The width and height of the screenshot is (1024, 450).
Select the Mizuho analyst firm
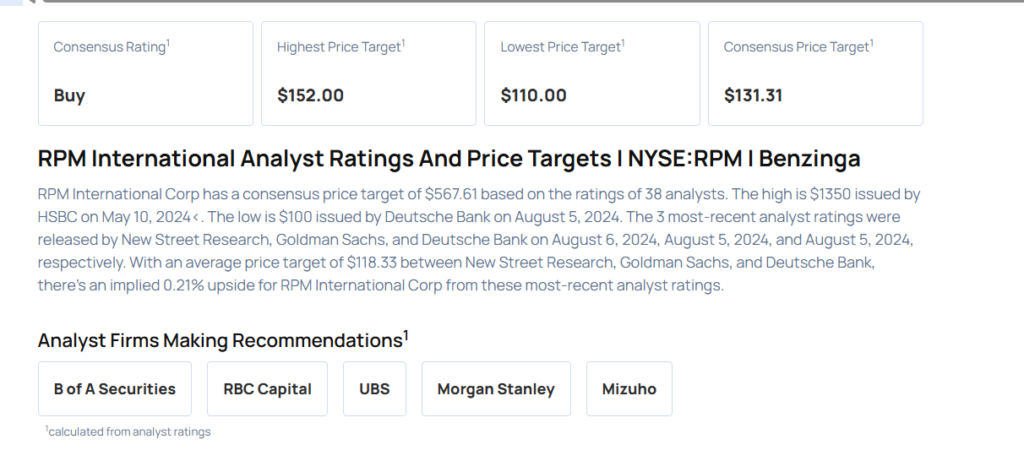tap(629, 389)
